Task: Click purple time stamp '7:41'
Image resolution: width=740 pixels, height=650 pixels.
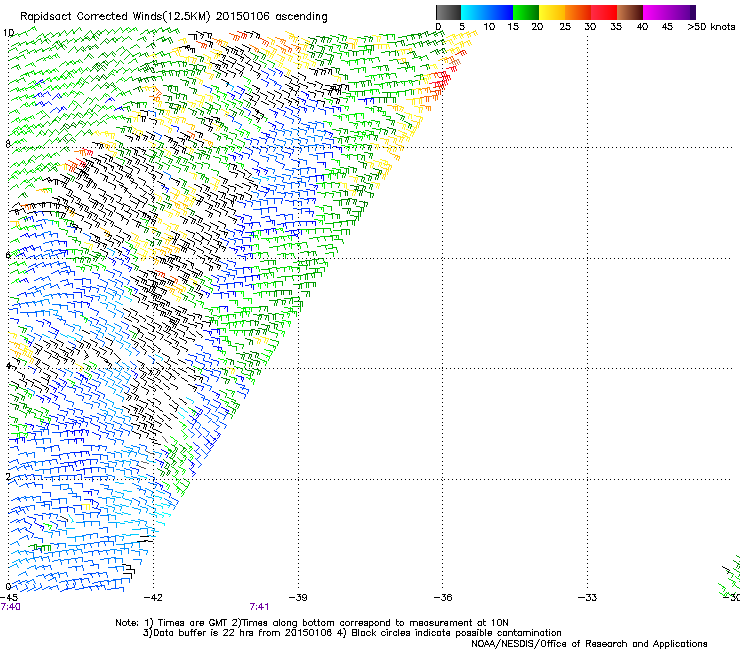Action: tap(259, 607)
